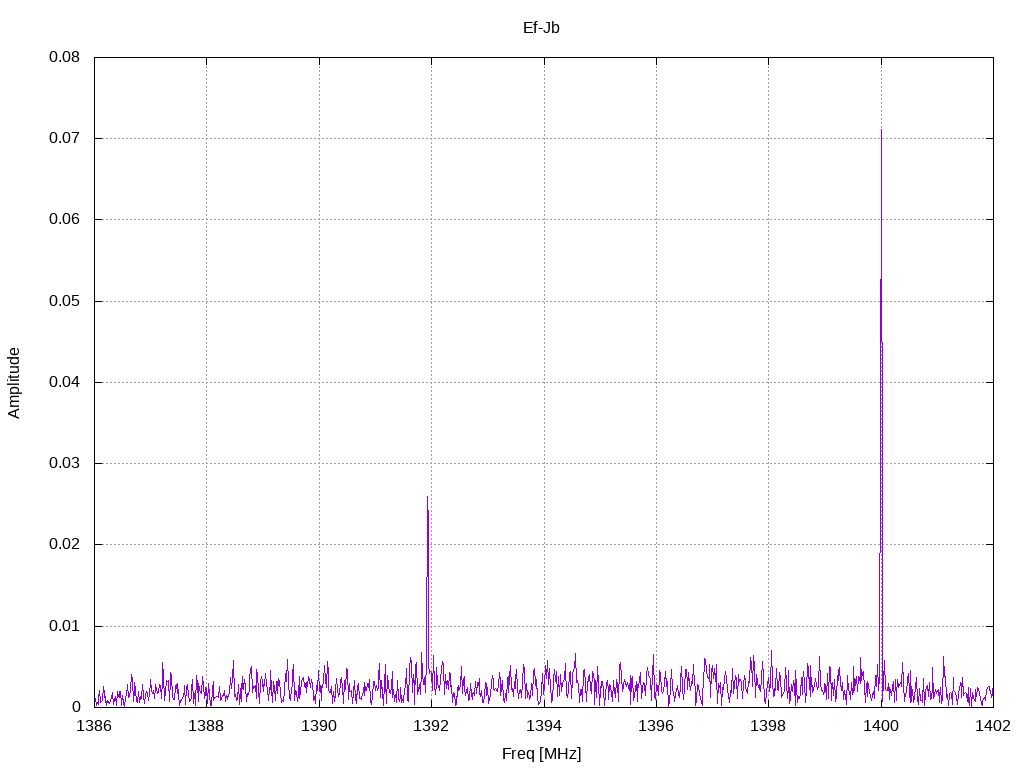Click the 0.04 y-axis tick label
Screen dimensions: 1024x768
pyautogui.click(x=64, y=381)
